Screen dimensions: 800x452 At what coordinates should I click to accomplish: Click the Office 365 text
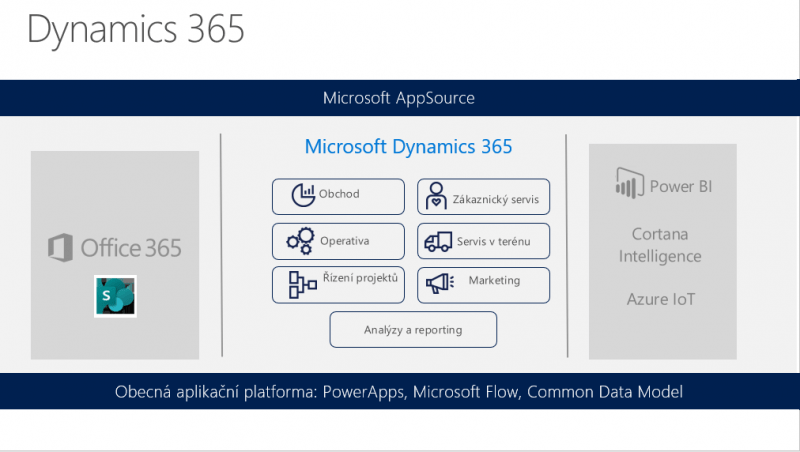tap(131, 248)
